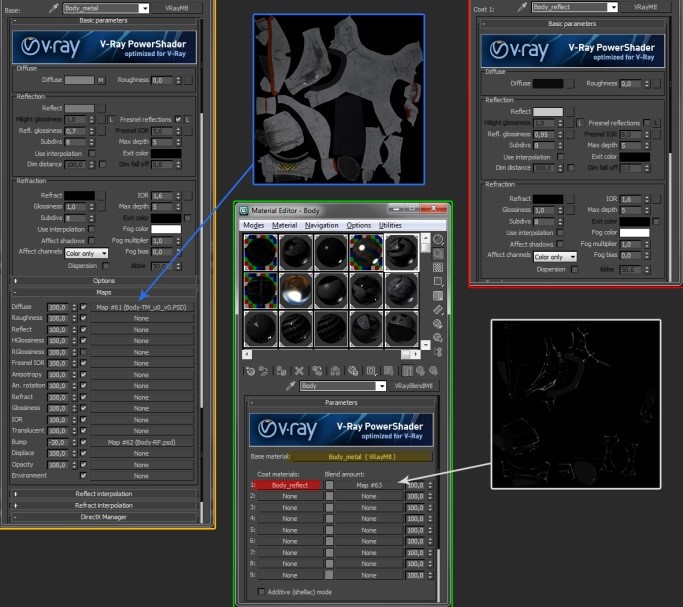Click the Sample UV Tiling icon
This screenshot has height=607, width=683.
(438, 282)
